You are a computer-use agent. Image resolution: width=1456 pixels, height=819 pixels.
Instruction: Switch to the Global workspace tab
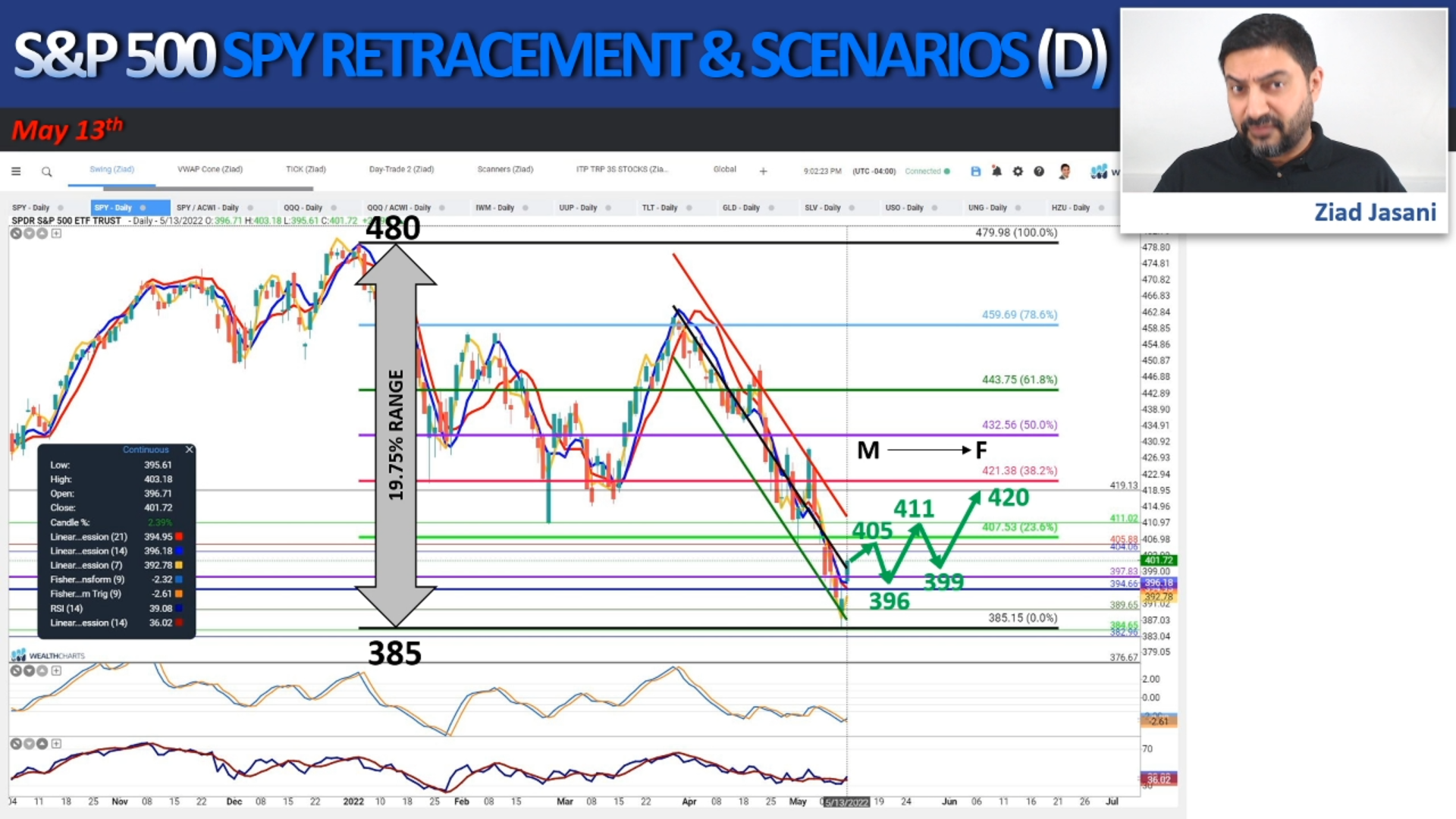(725, 169)
